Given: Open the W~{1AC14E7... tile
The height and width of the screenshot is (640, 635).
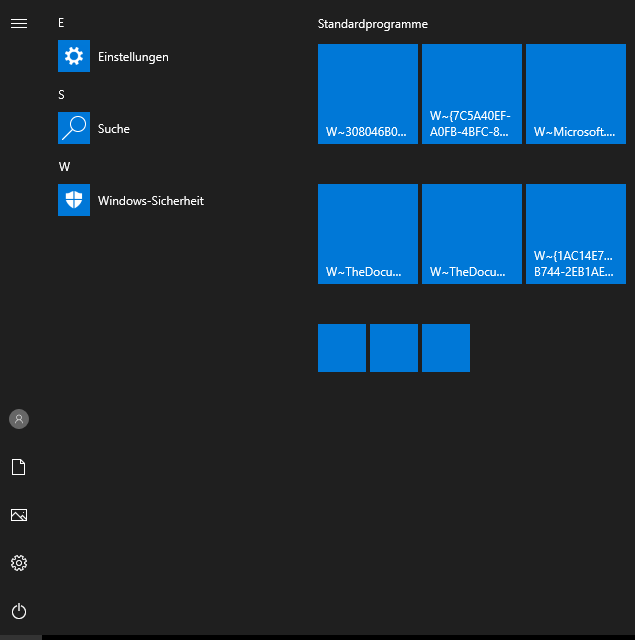Looking at the screenshot, I should (x=576, y=234).
